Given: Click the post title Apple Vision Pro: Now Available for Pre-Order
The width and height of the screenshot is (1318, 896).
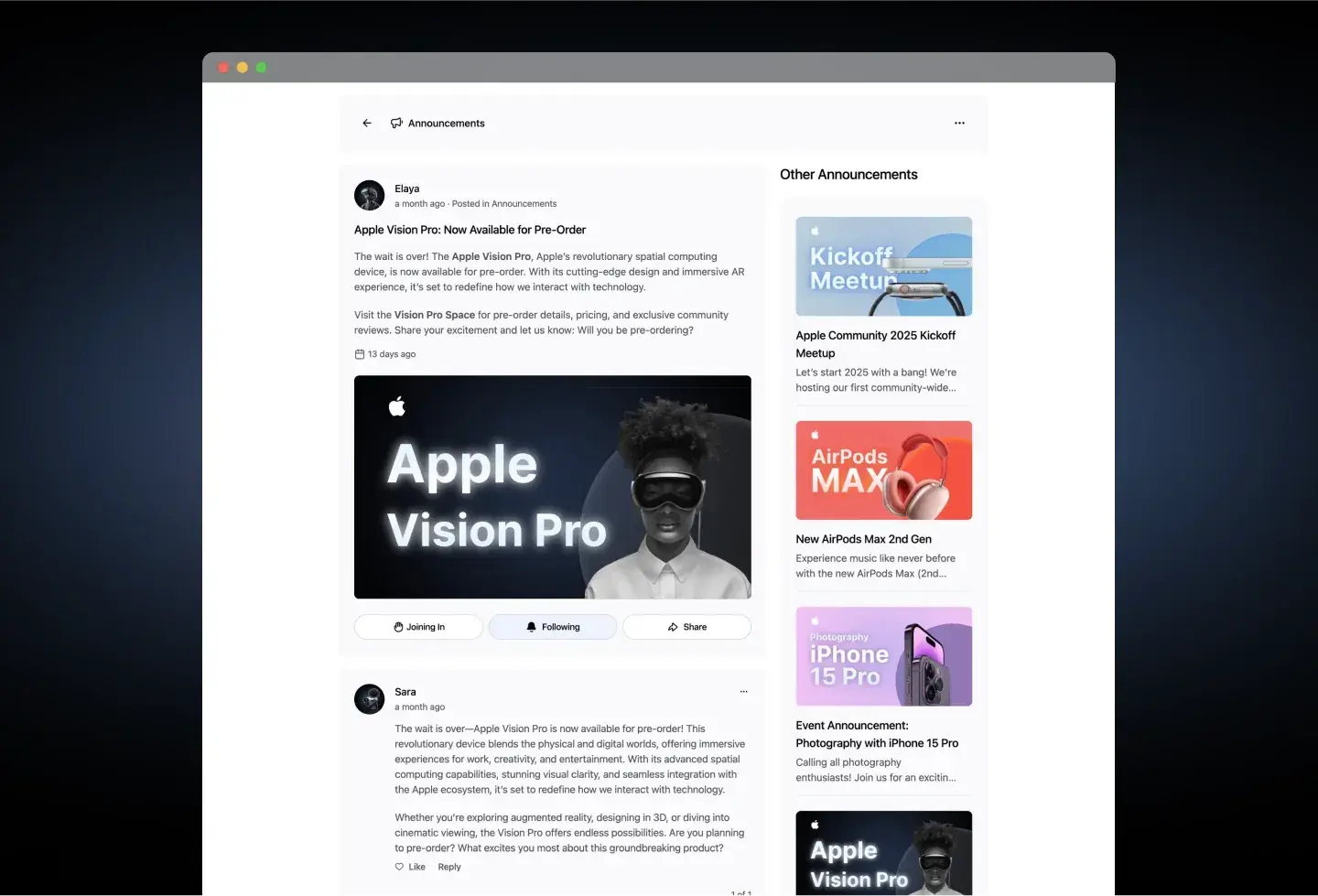Looking at the screenshot, I should click(470, 230).
